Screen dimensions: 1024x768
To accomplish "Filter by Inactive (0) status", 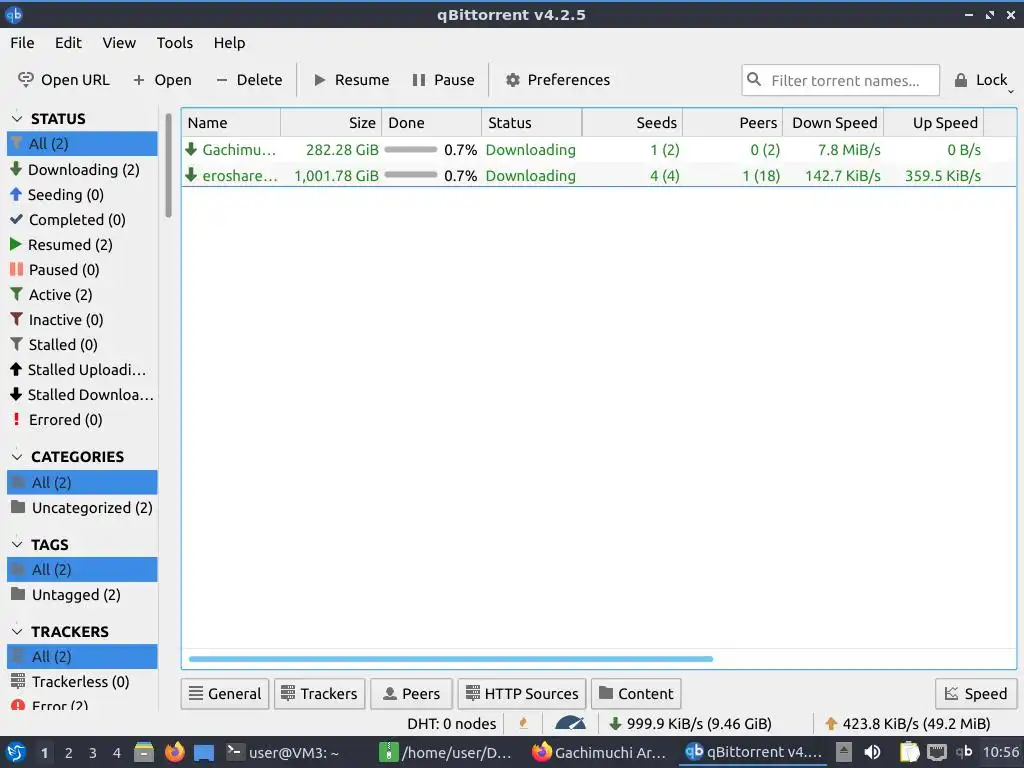I will click(x=82, y=319).
